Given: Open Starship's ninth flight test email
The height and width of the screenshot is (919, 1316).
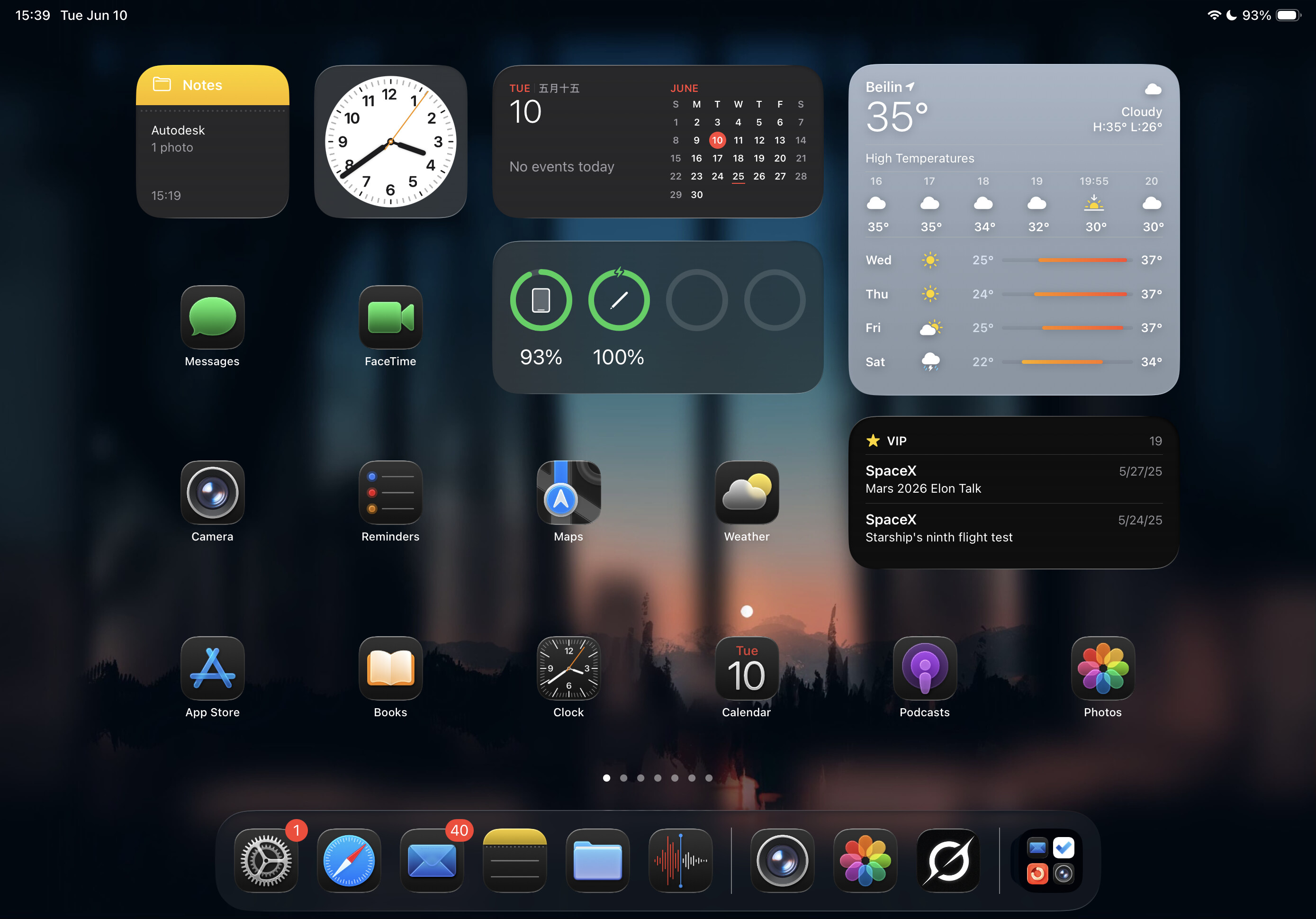Looking at the screenshot, I should click(1013, 528).
